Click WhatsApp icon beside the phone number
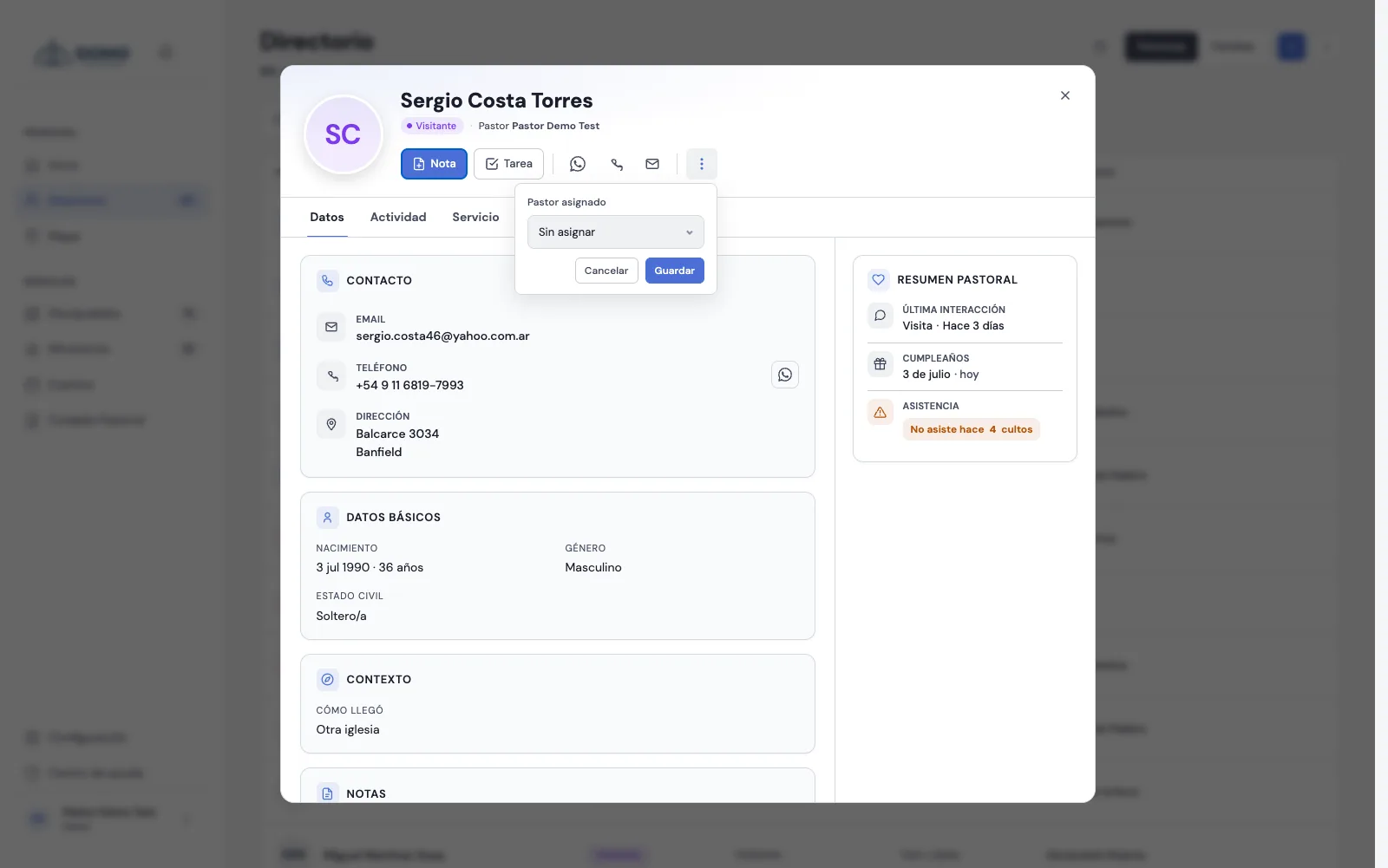Screen dimensions: 1388x868 pyautogui.click(x=785, y=375)
